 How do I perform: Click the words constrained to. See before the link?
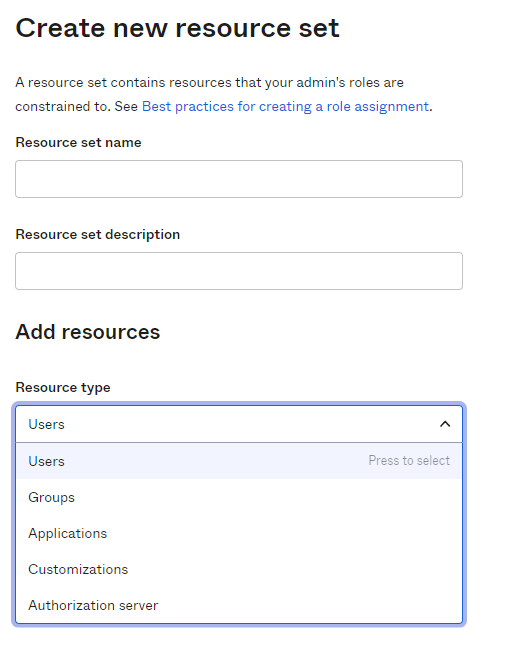(x=77, y=106)
